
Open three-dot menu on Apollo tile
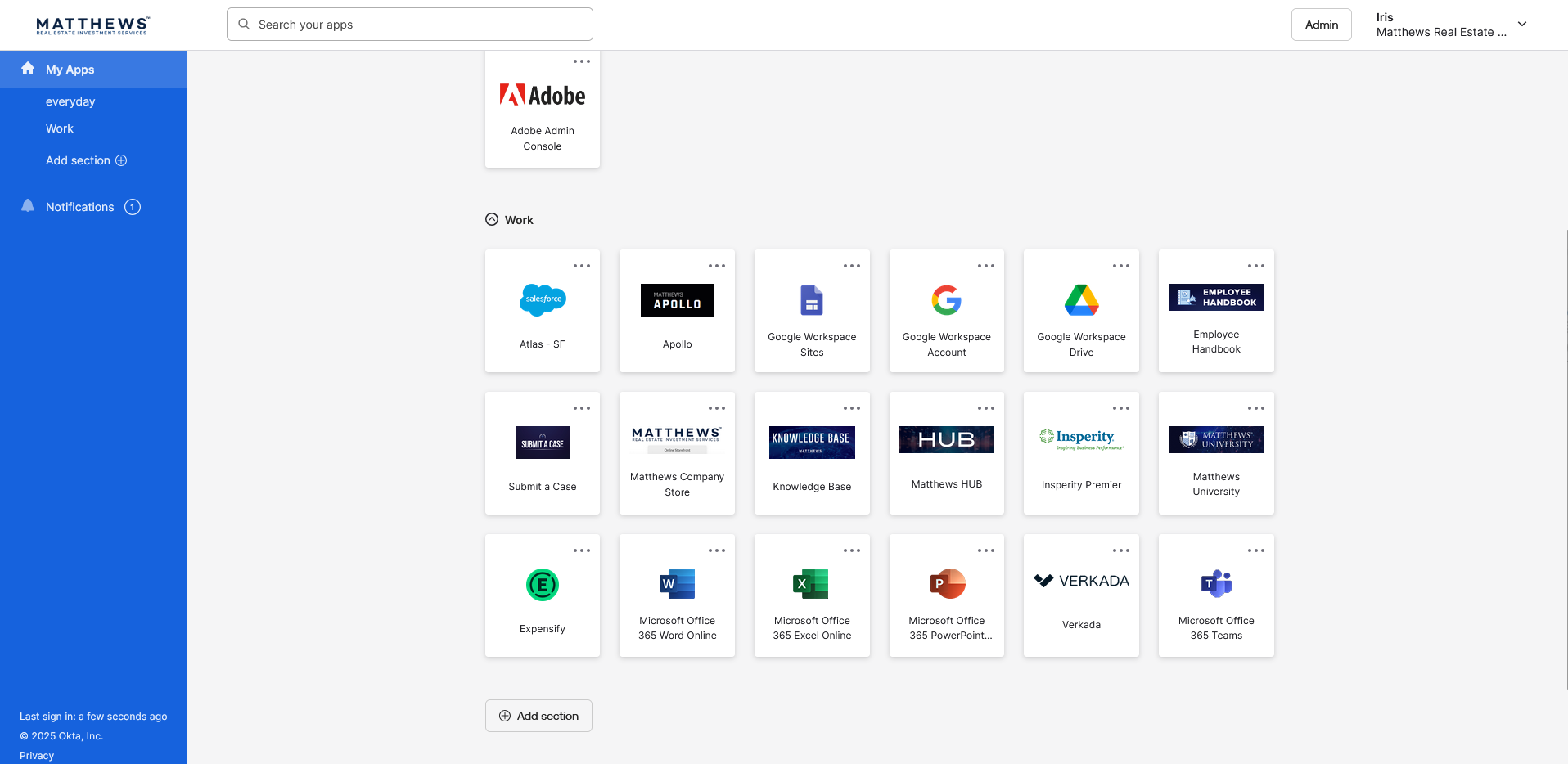point(717,266)
